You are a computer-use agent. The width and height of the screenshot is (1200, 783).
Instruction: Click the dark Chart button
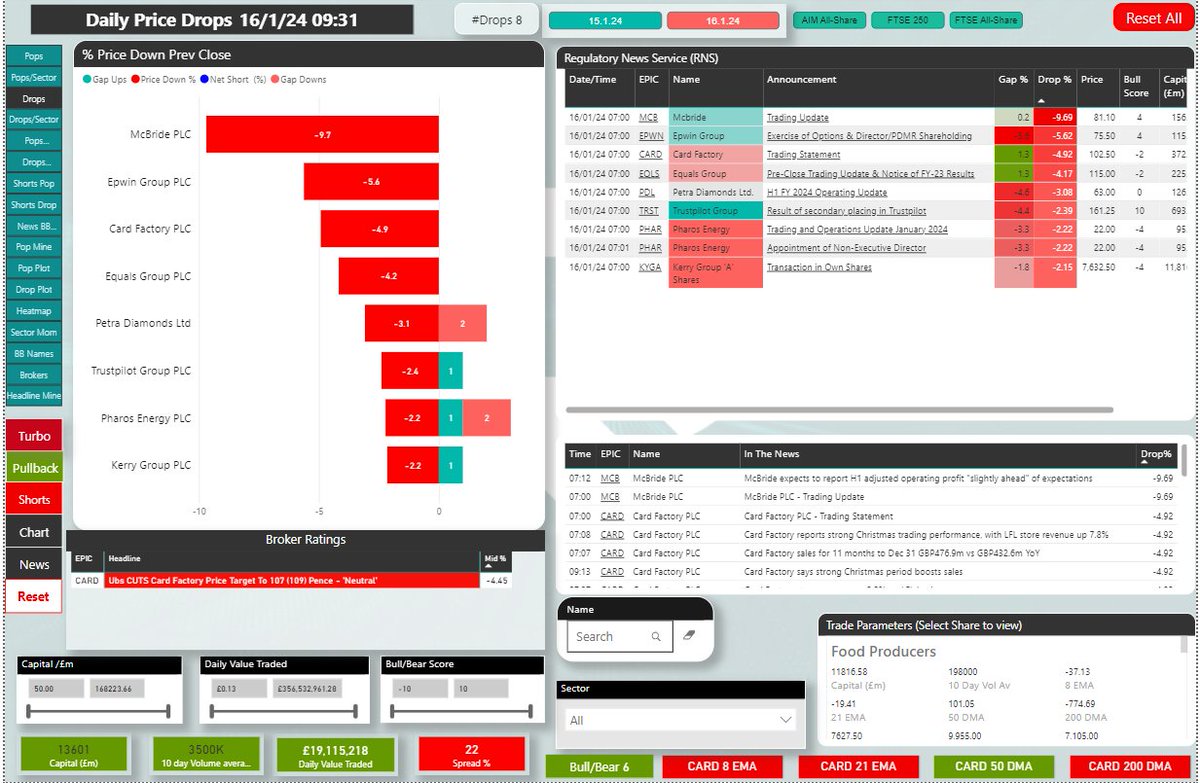click(34, 532)
